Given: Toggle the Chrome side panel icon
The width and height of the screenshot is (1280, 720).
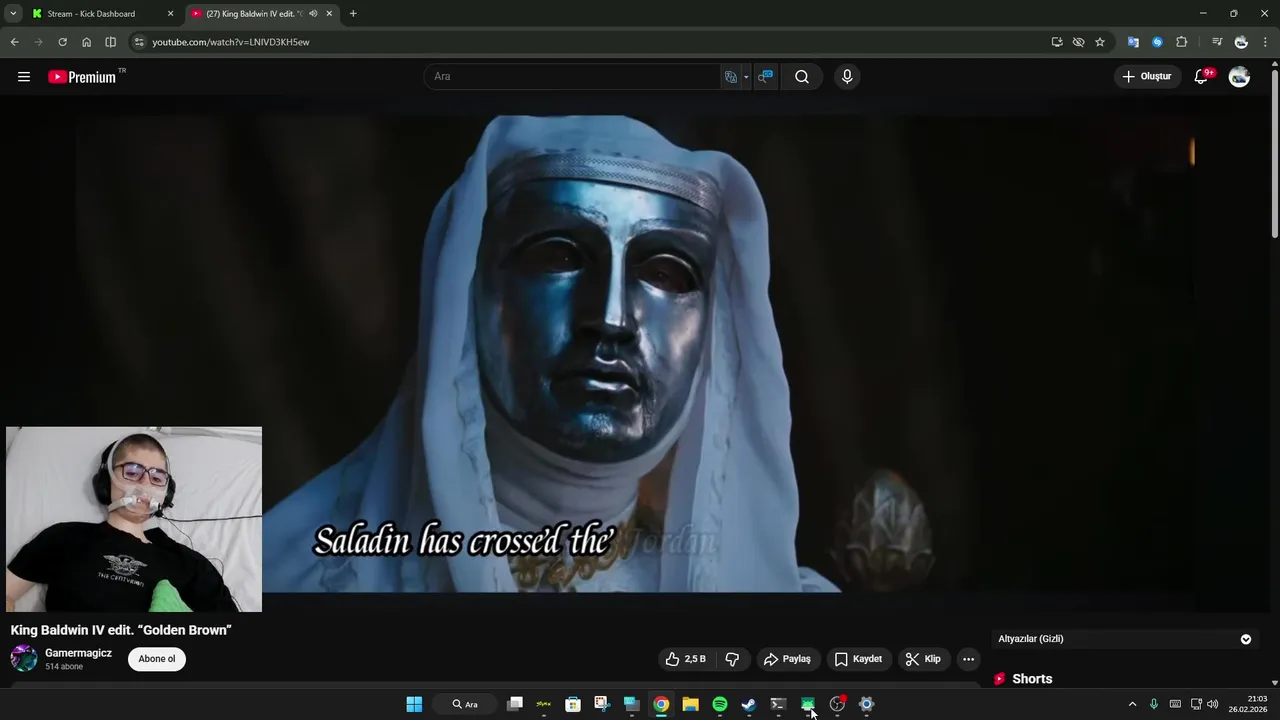Looking at the screenshot, I should [110, 42].
